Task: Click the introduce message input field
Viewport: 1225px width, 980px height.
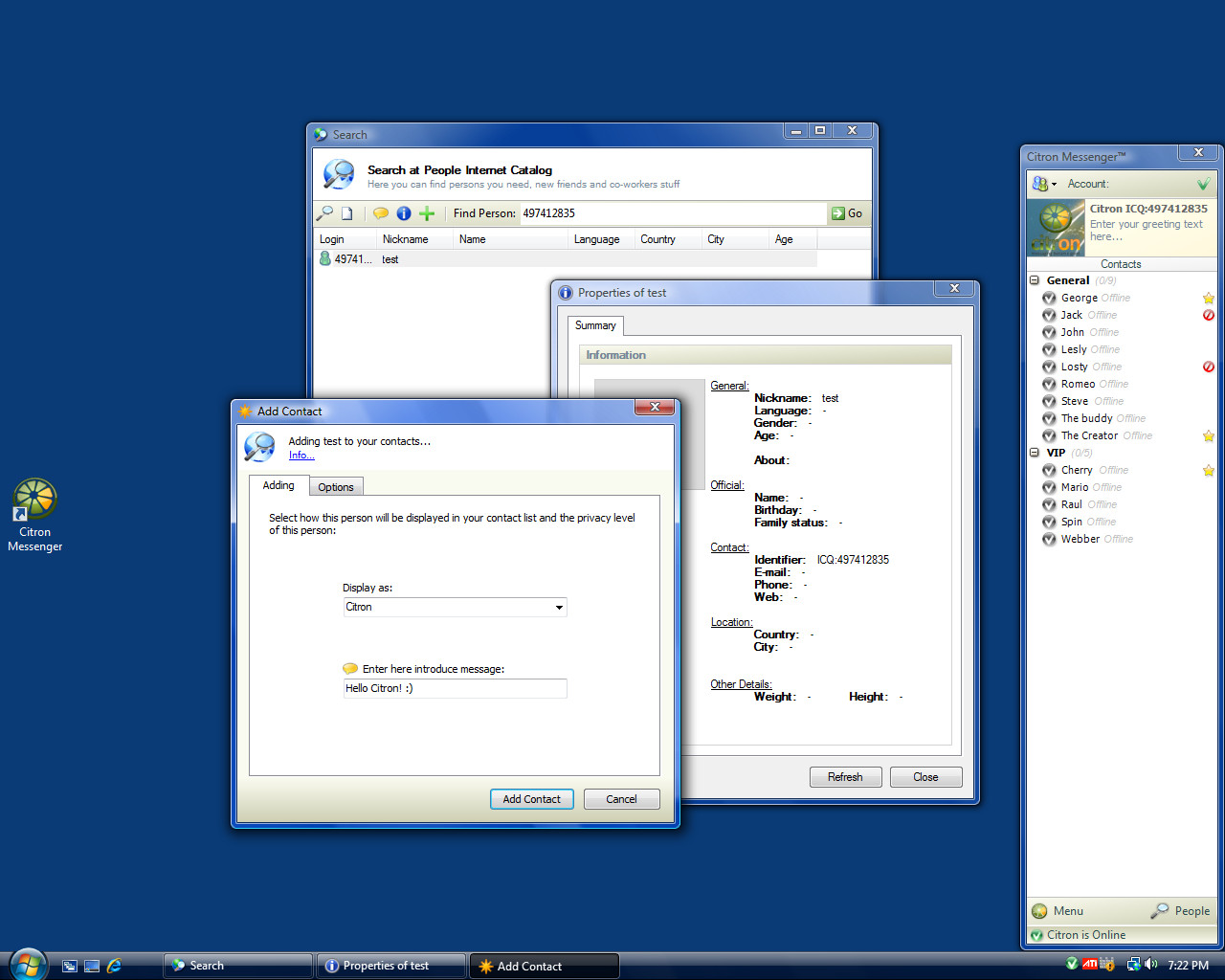Action: [x=455, y=688]
